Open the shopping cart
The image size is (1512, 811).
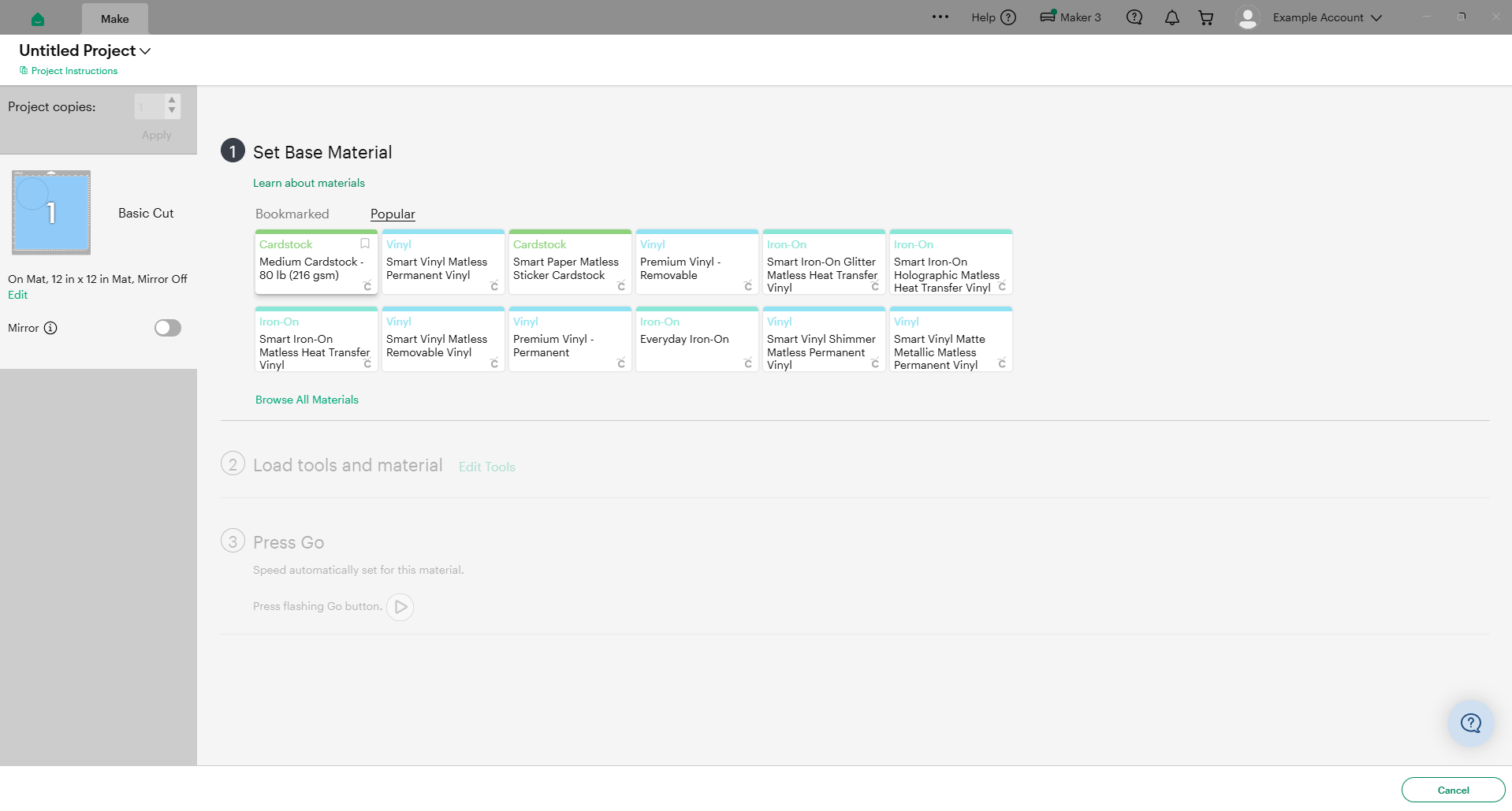[1206, 17]
